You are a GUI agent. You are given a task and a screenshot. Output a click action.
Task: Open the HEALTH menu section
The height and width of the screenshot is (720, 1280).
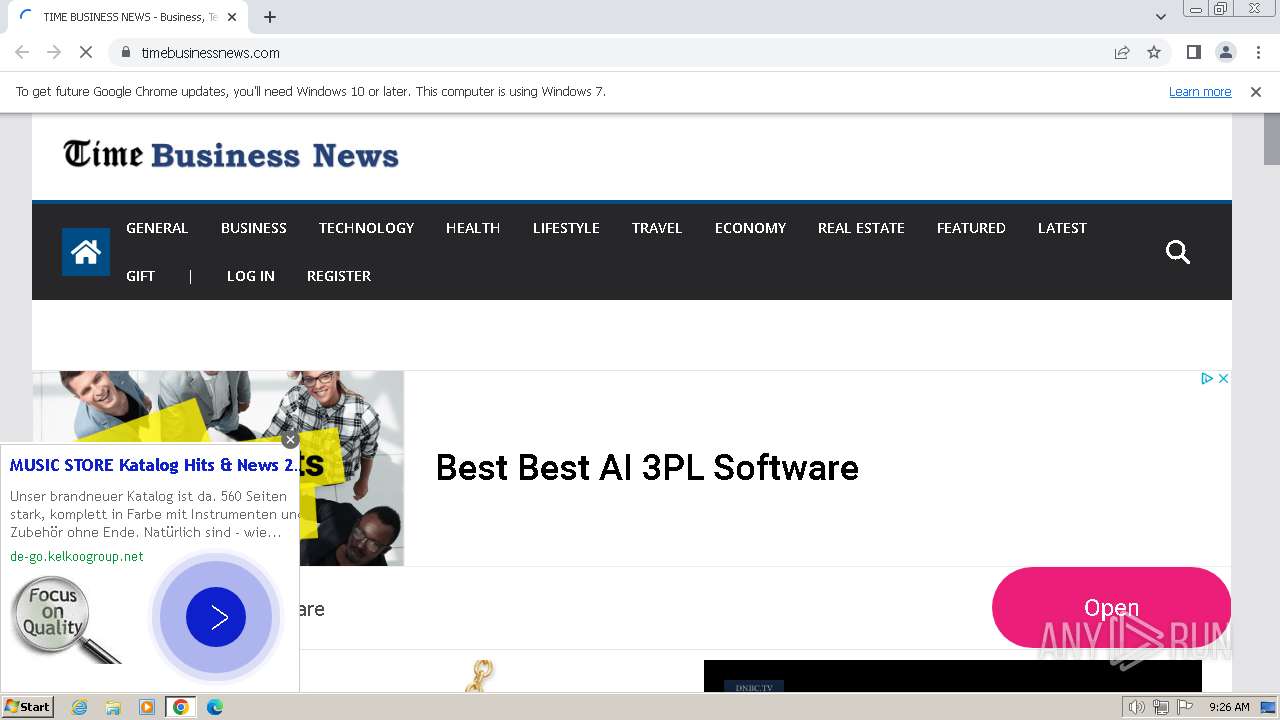pos(473,228)
